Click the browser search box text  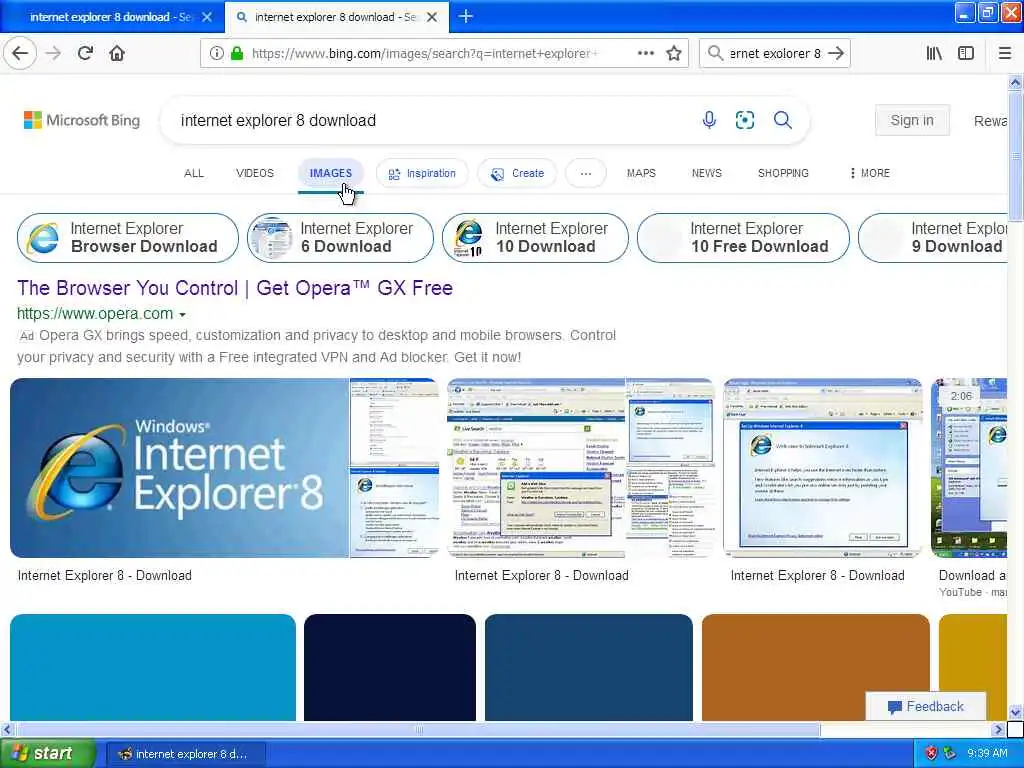tap(775, 54)
